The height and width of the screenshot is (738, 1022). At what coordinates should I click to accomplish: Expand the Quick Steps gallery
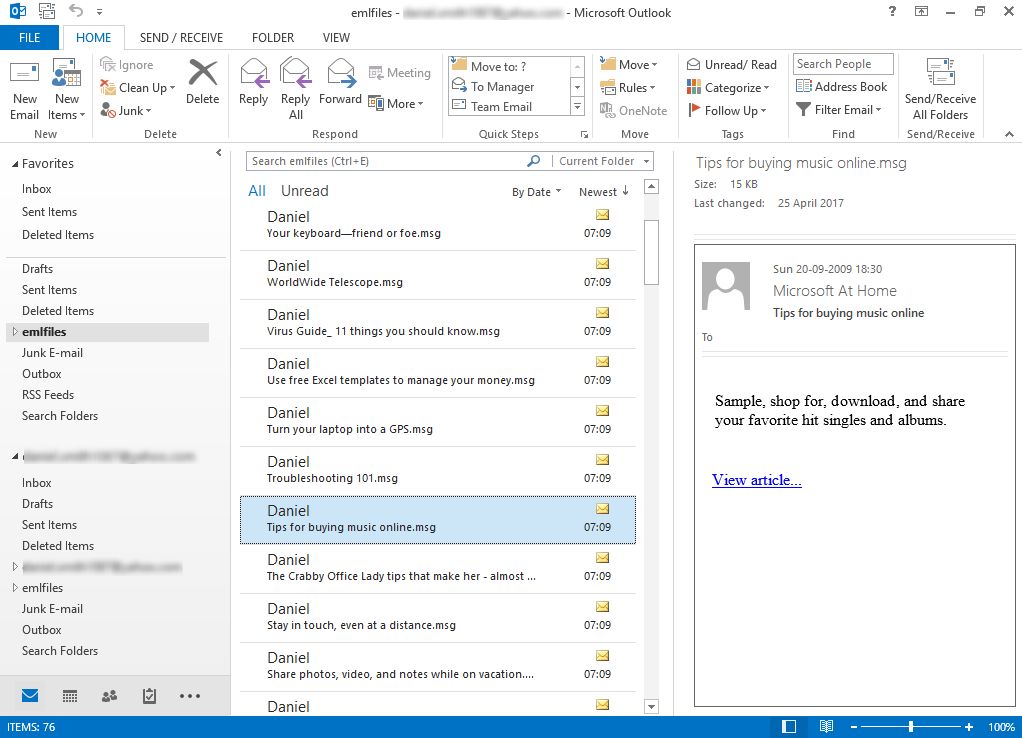[x=577, y=106]
